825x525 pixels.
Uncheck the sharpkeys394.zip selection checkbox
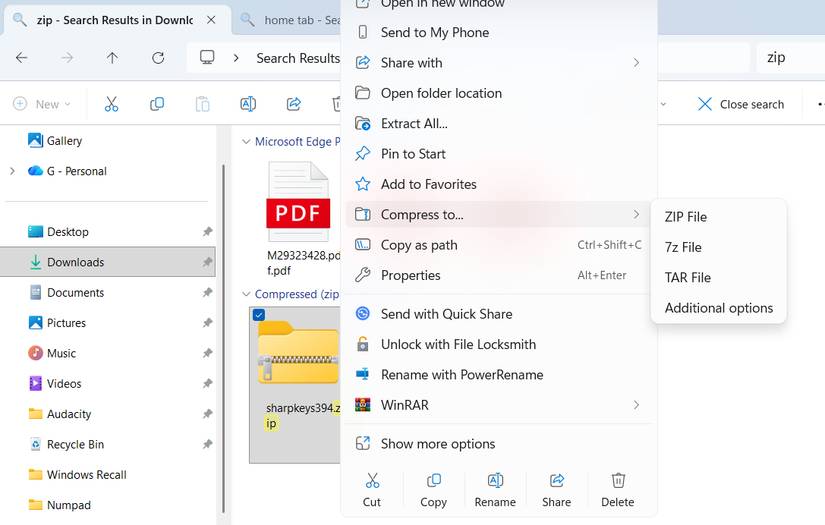coord(259,315)
